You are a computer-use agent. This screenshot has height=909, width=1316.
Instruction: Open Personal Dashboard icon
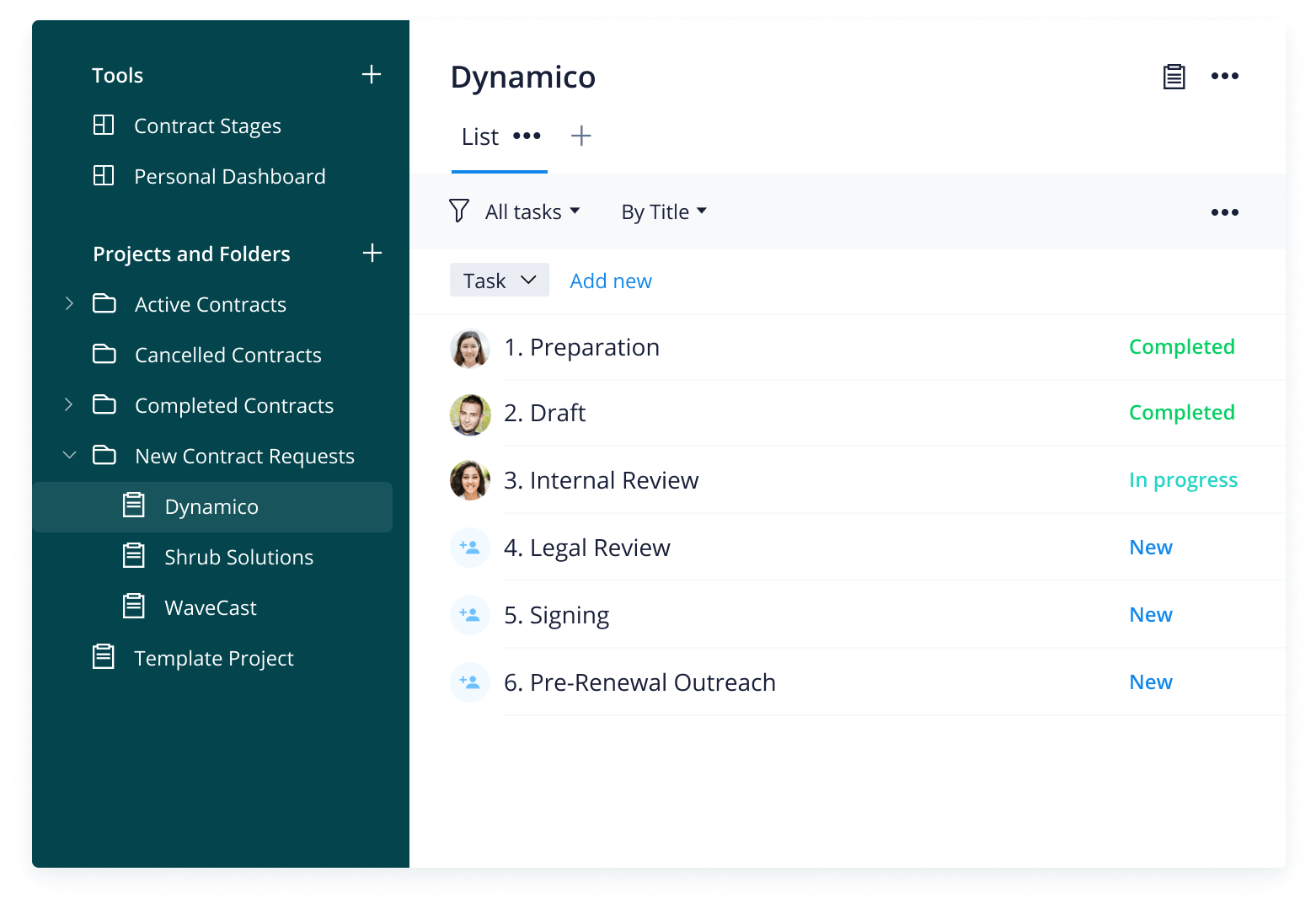(x=104, y=175)
